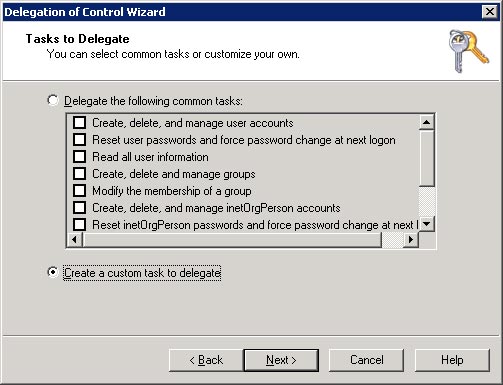Click the task list scroll up arrow
Image resolution: width=503 pixels, height=385 pixels.
click(x=426, y=122)
